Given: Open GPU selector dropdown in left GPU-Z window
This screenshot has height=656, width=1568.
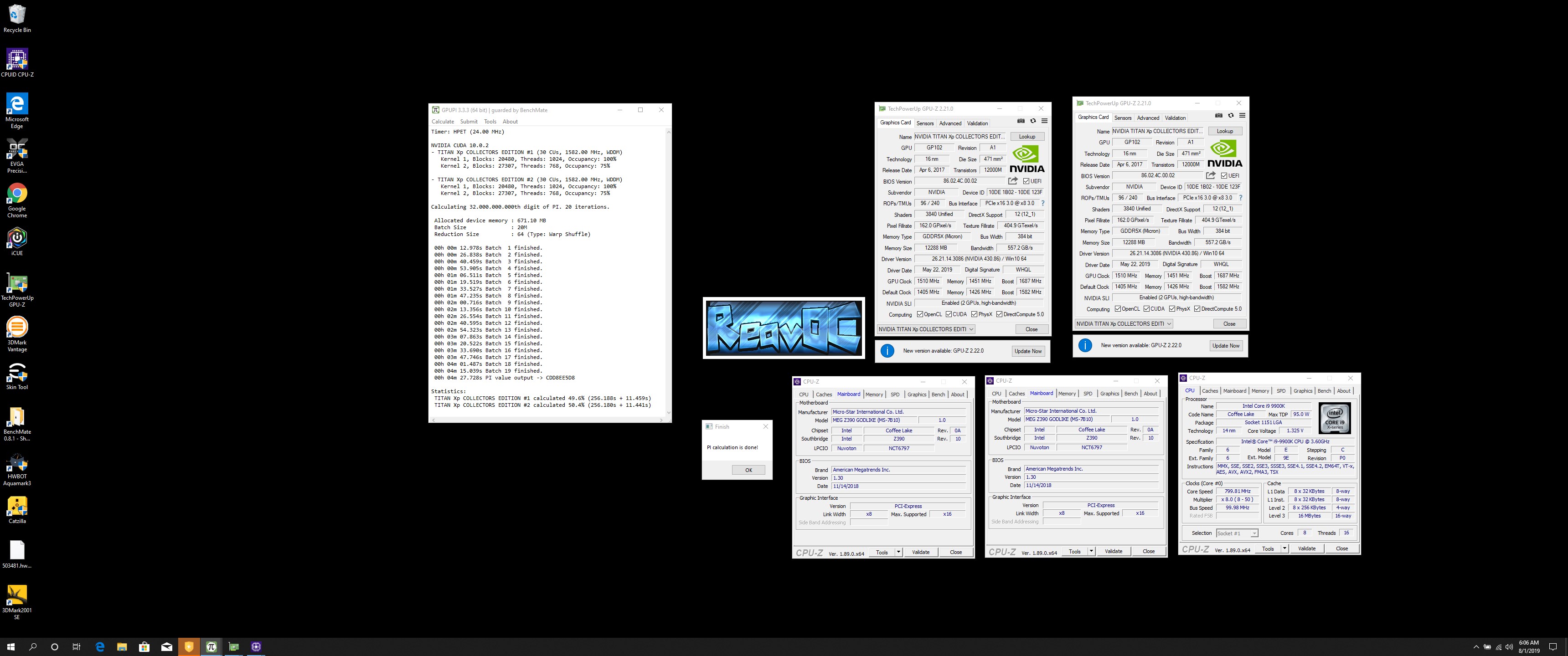Looking at the screenshot, I should [926, 329].
